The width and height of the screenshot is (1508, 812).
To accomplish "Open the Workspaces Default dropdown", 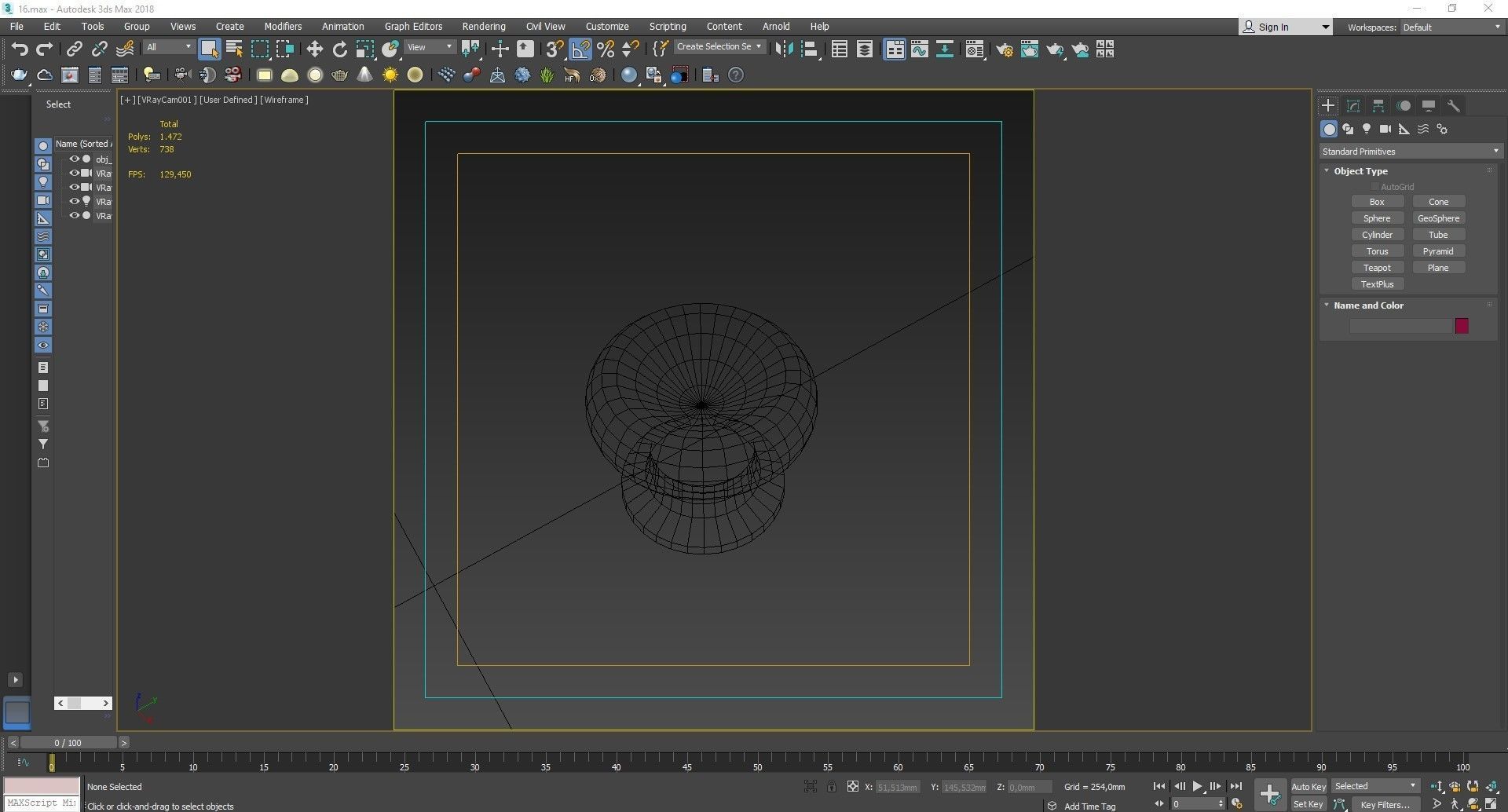I will tap(1451, 27).
